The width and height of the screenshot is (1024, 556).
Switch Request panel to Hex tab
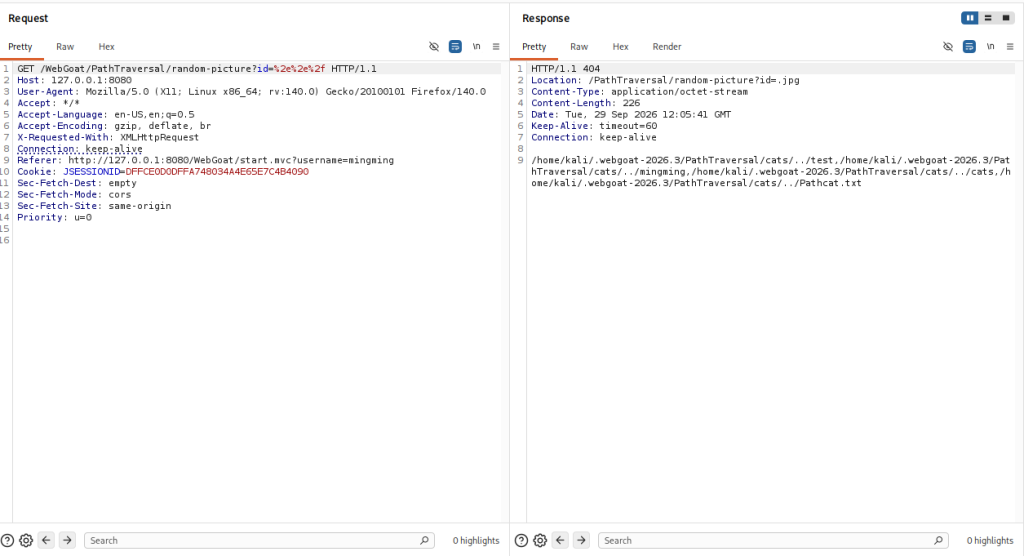106,46
